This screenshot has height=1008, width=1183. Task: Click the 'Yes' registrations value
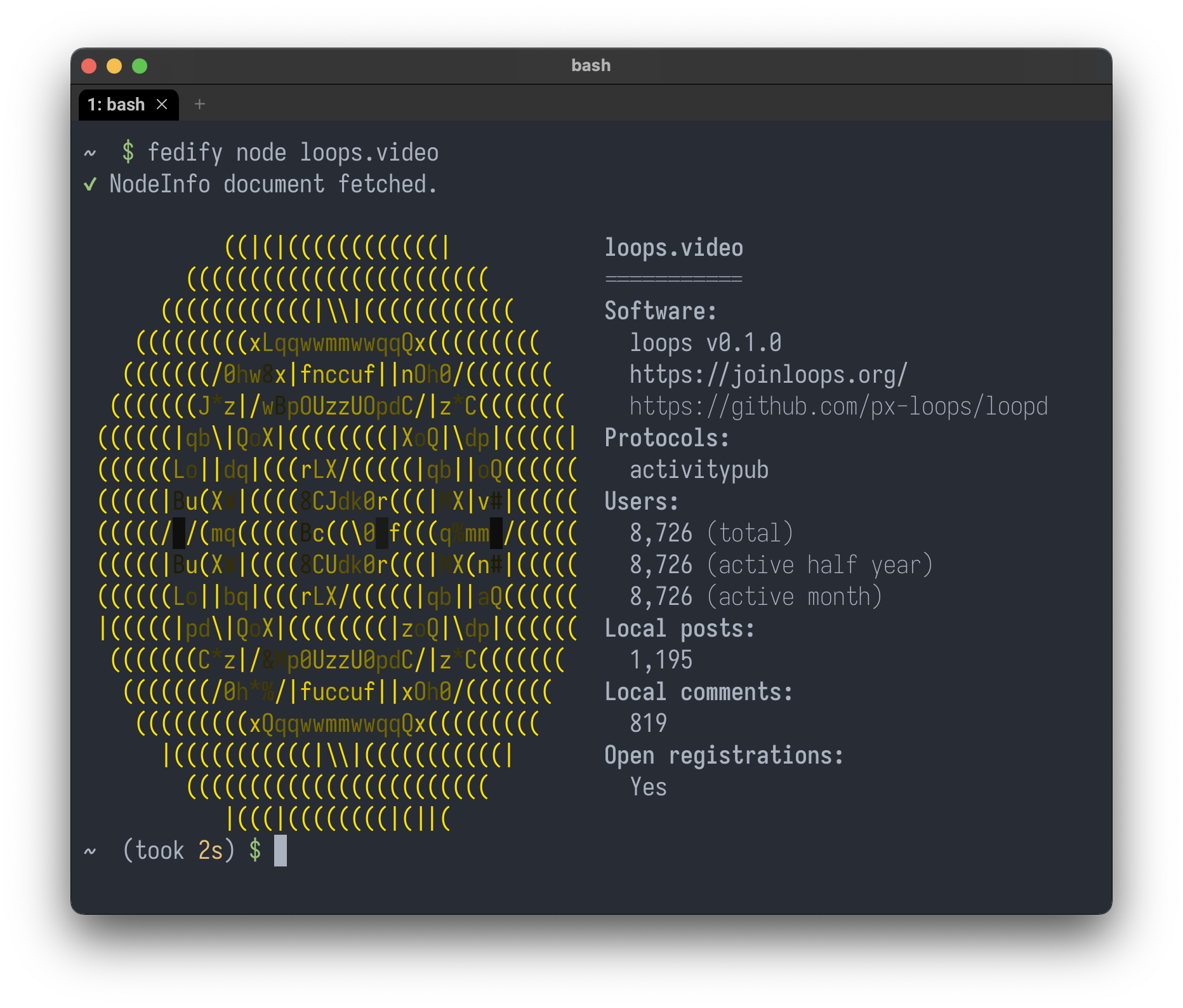tap(648, 788)
